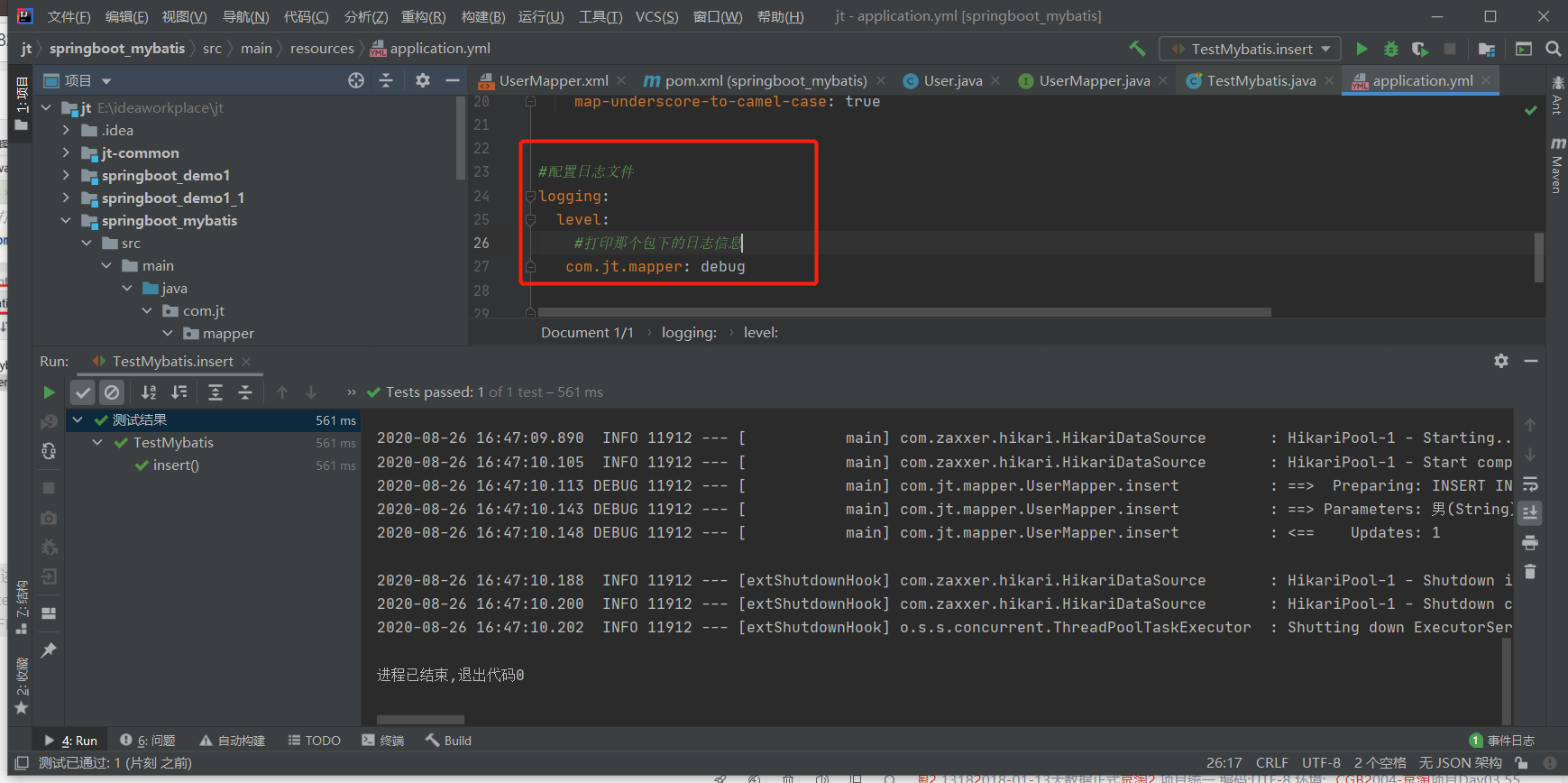1568x783 pixels.
Task: Open Maven tool window on right edge
Action: tap(1557, 165)
